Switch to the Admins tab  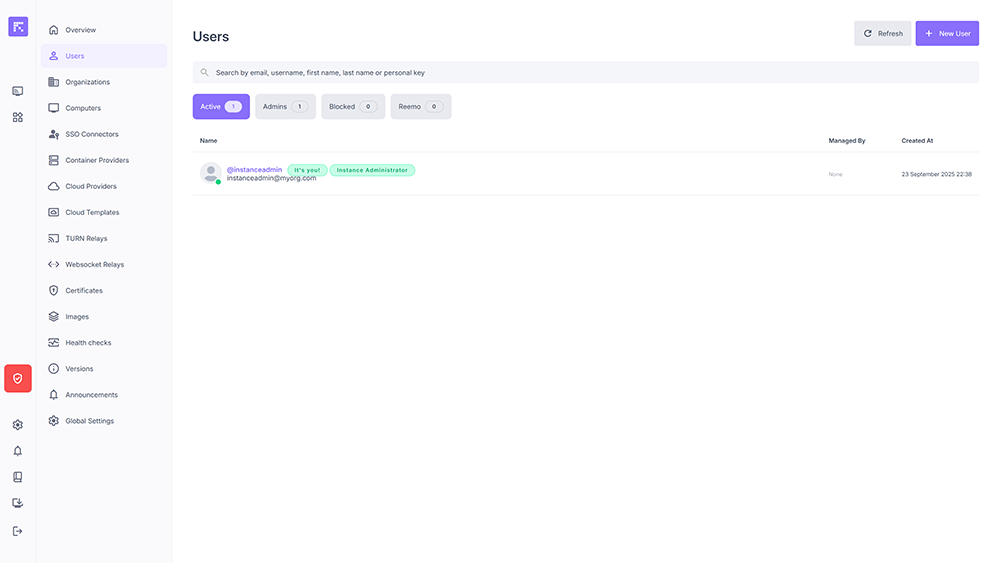(285, 107)
